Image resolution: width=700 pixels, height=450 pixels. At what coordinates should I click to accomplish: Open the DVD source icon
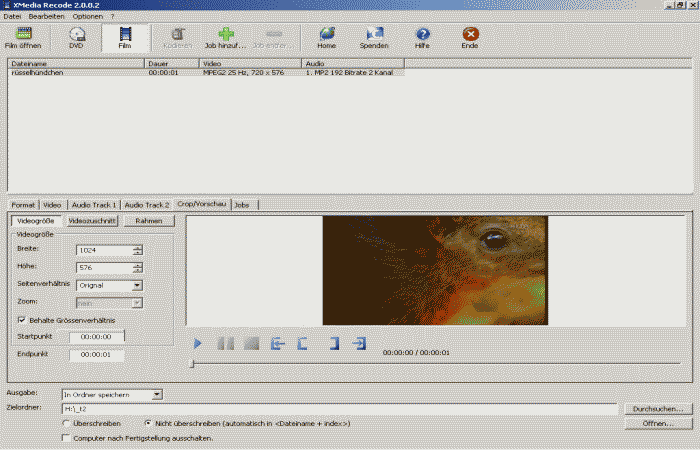click(77, 35)
